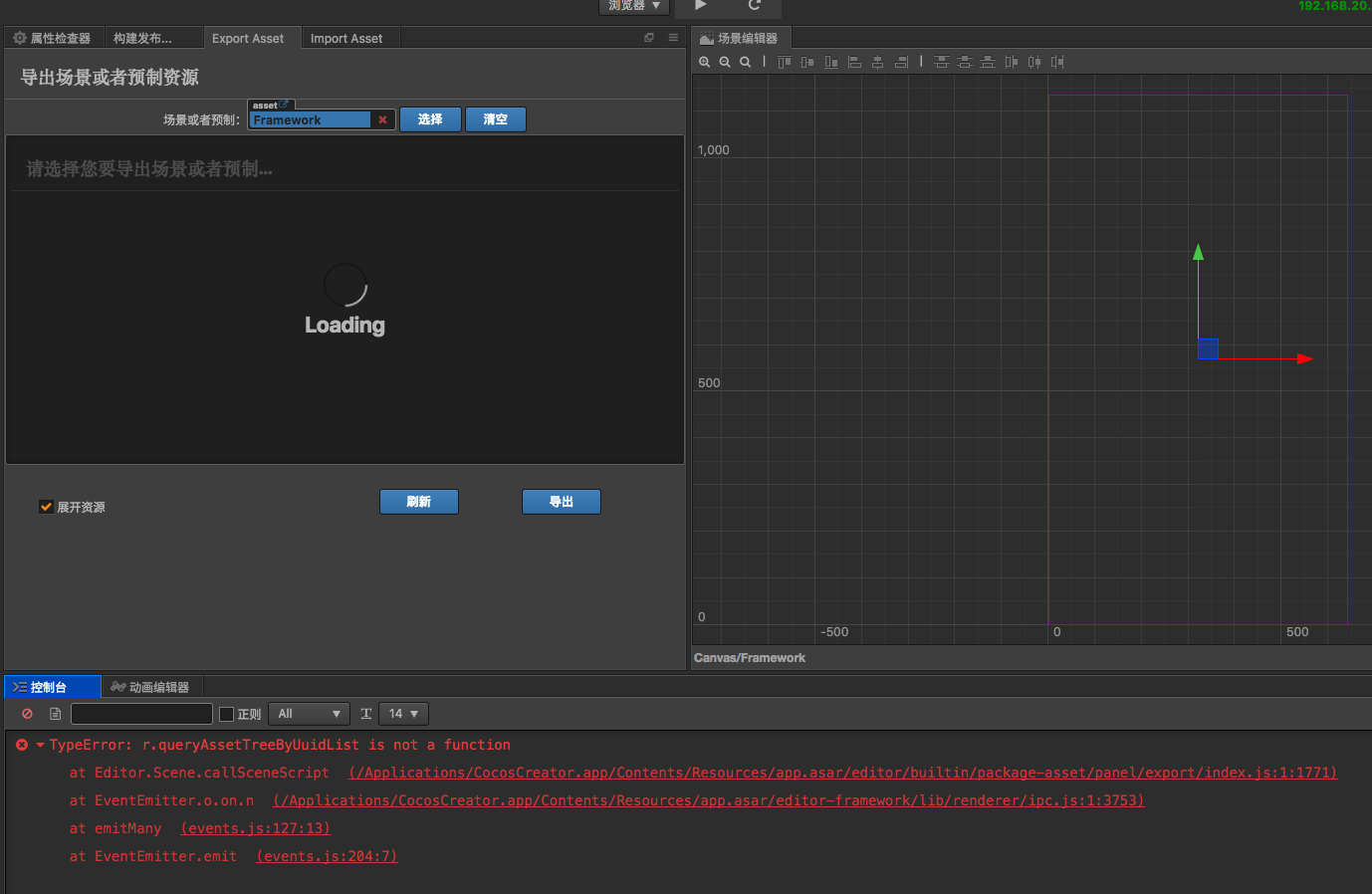Click the TypeError message text
Image resolution: width=1372 pixels, height=894 pixels.
coord(280,745)
